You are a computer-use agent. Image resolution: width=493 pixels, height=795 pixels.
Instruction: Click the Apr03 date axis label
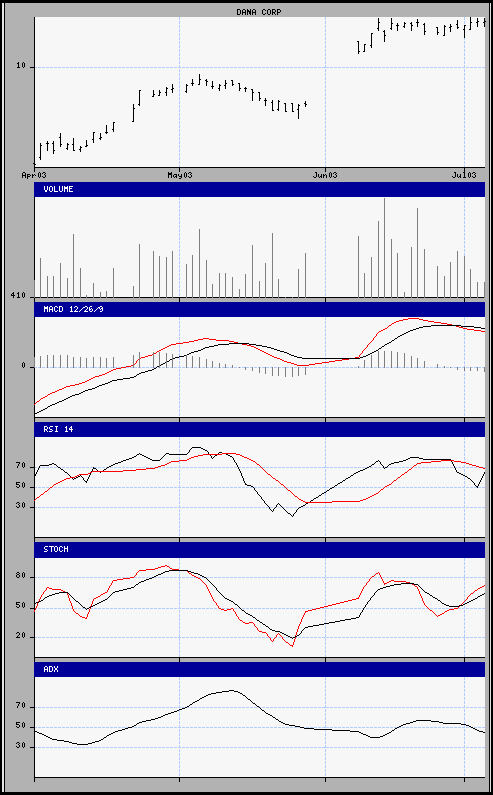[x=34, y=175]
